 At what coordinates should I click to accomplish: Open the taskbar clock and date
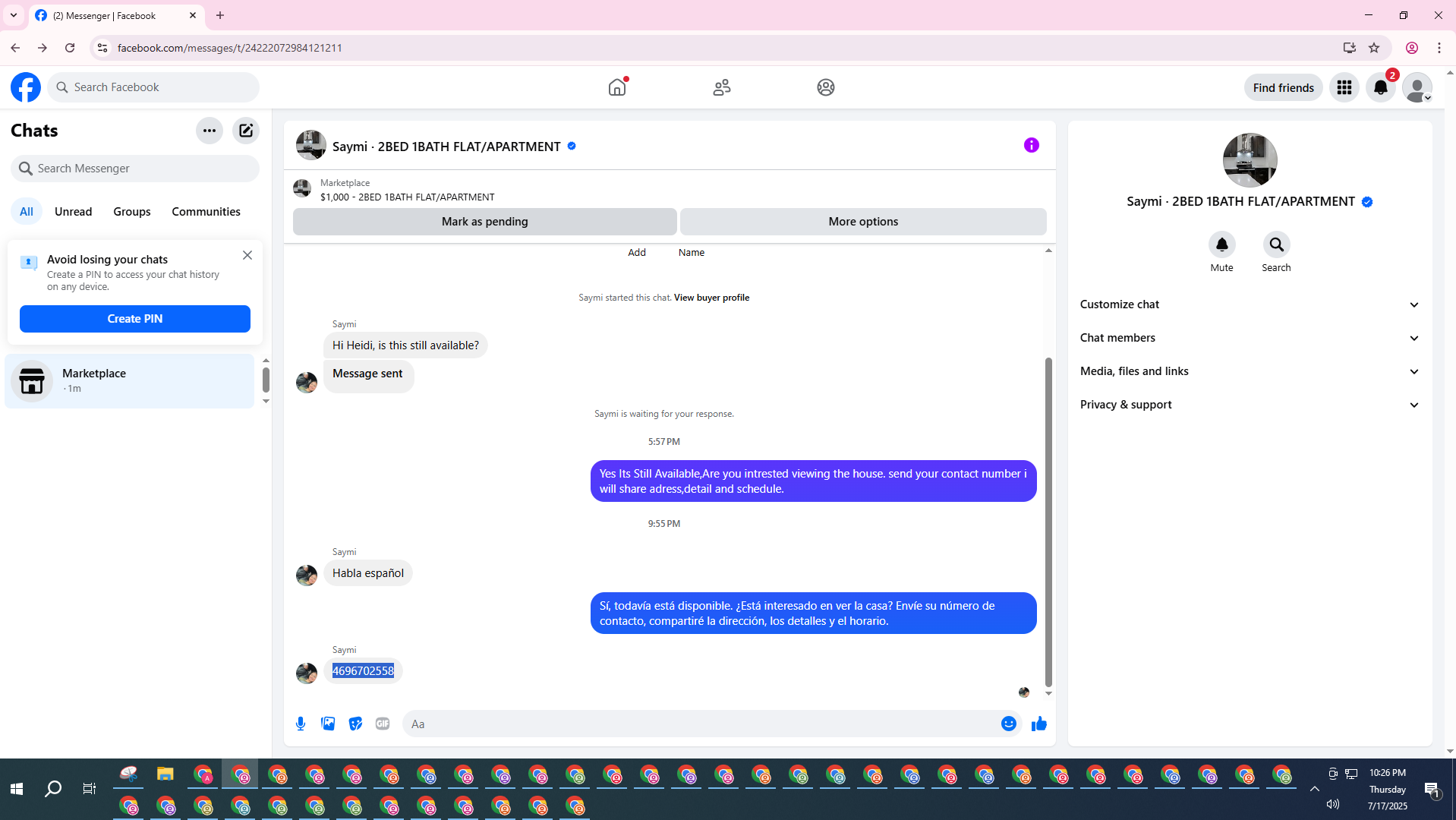coord(1387,790)
